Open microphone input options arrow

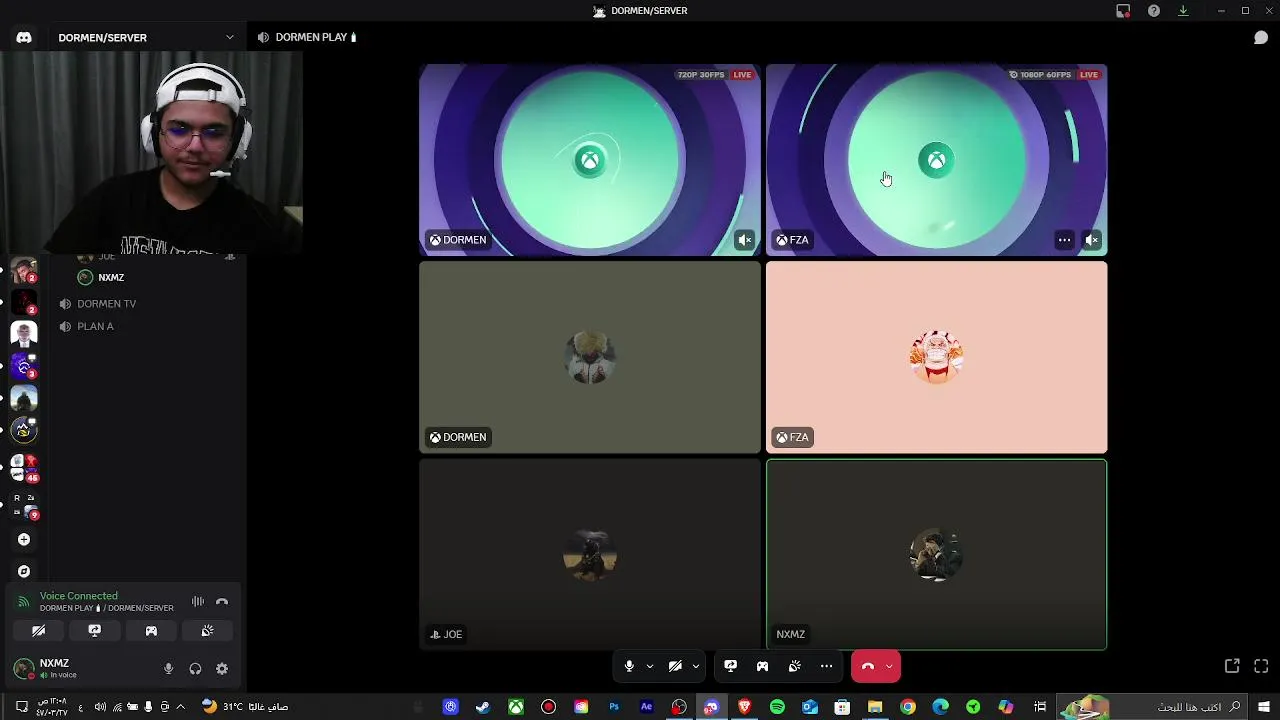point(650,666)
